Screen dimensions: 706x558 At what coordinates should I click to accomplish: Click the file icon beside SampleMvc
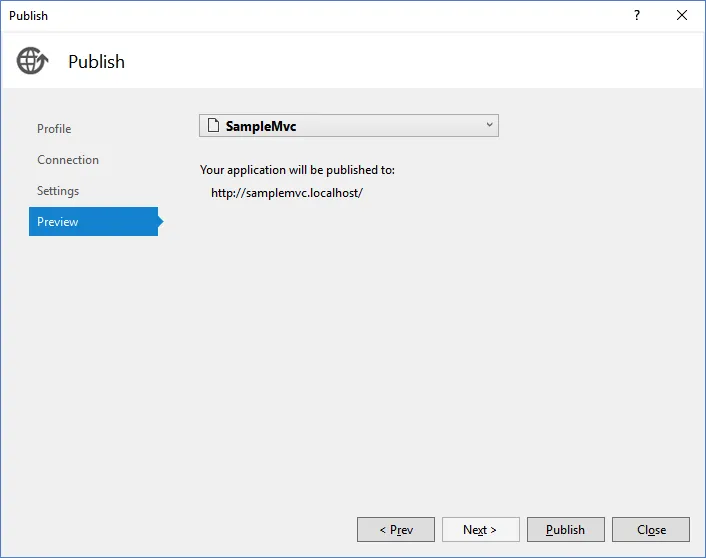point(213,126)
